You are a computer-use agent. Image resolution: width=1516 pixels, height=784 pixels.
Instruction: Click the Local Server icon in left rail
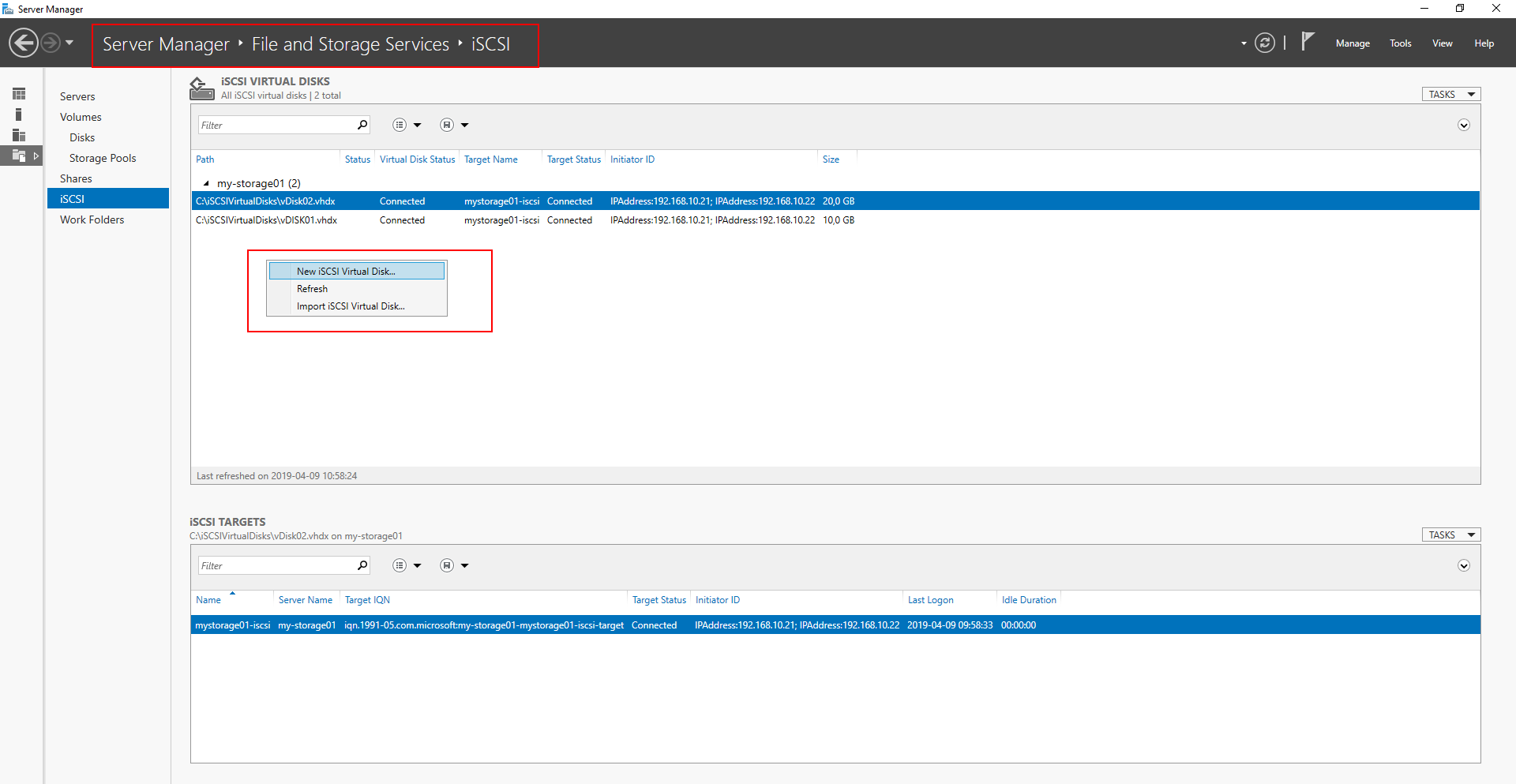coord(19,114)
